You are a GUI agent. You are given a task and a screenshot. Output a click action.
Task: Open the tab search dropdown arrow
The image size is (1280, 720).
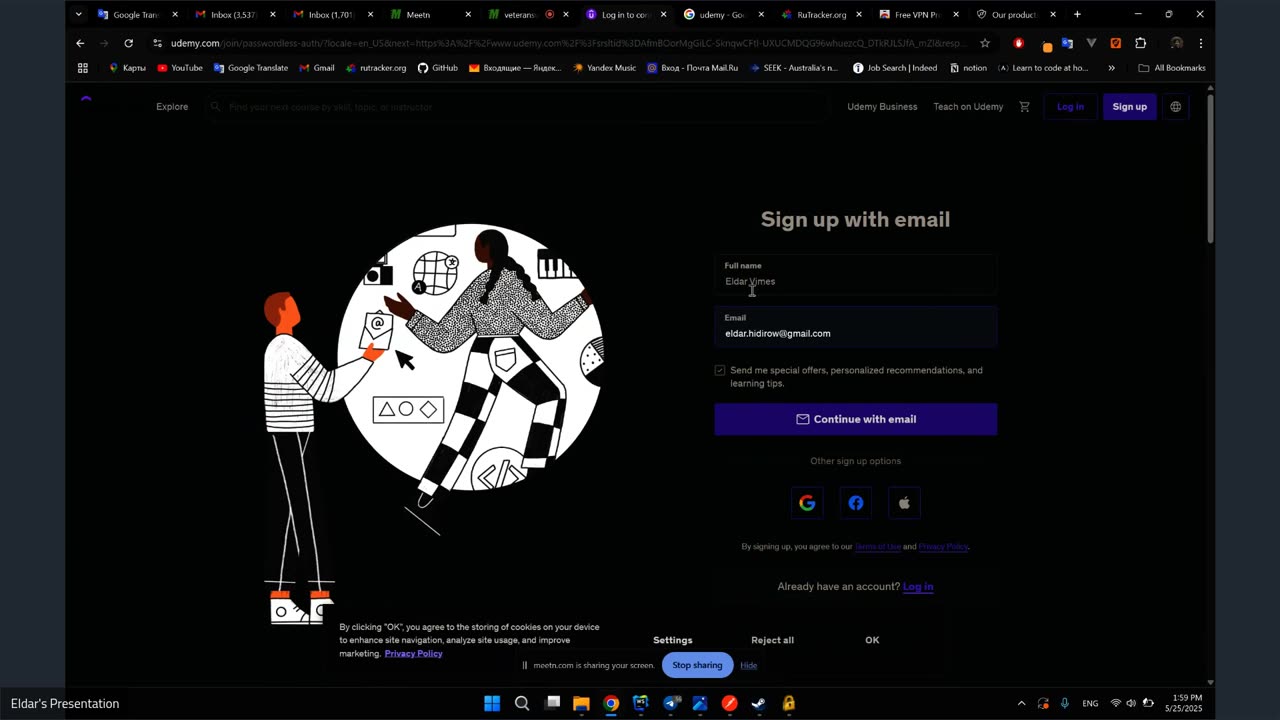(x=78, y=14)
